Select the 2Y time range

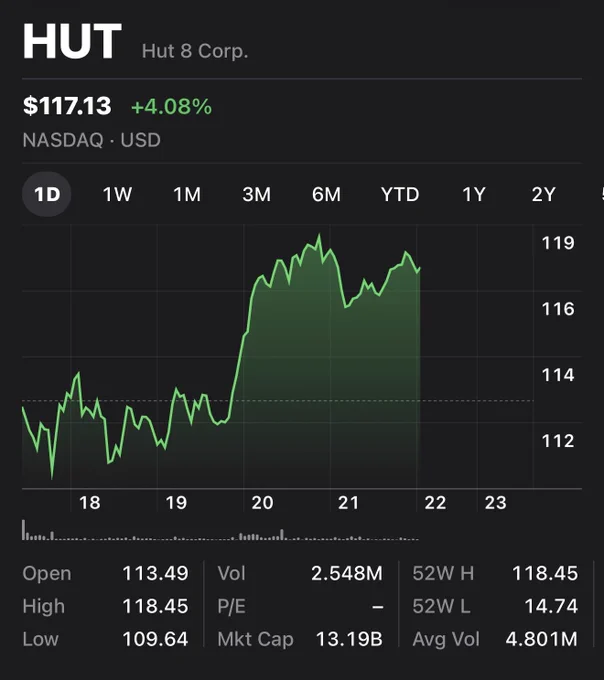543,194
